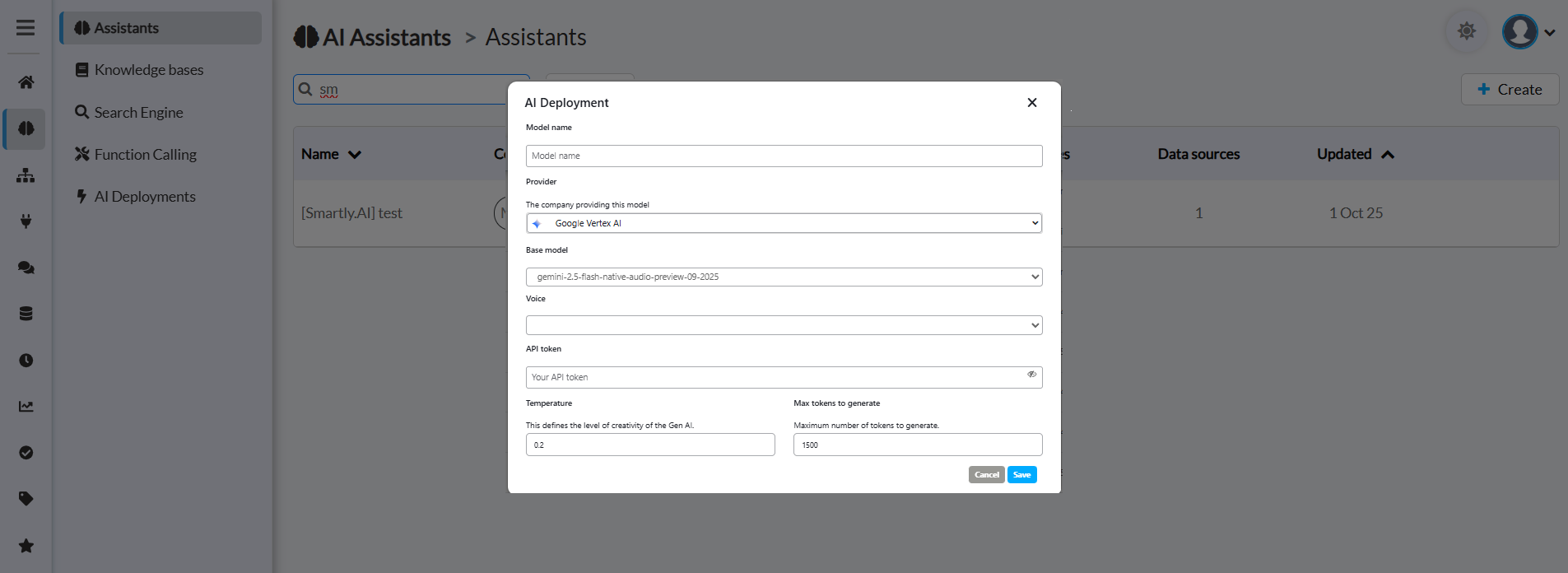Viewport: 1568px width, 573px height.
Task: Open the Voice dropdown
Action: (x=784, y=325)
